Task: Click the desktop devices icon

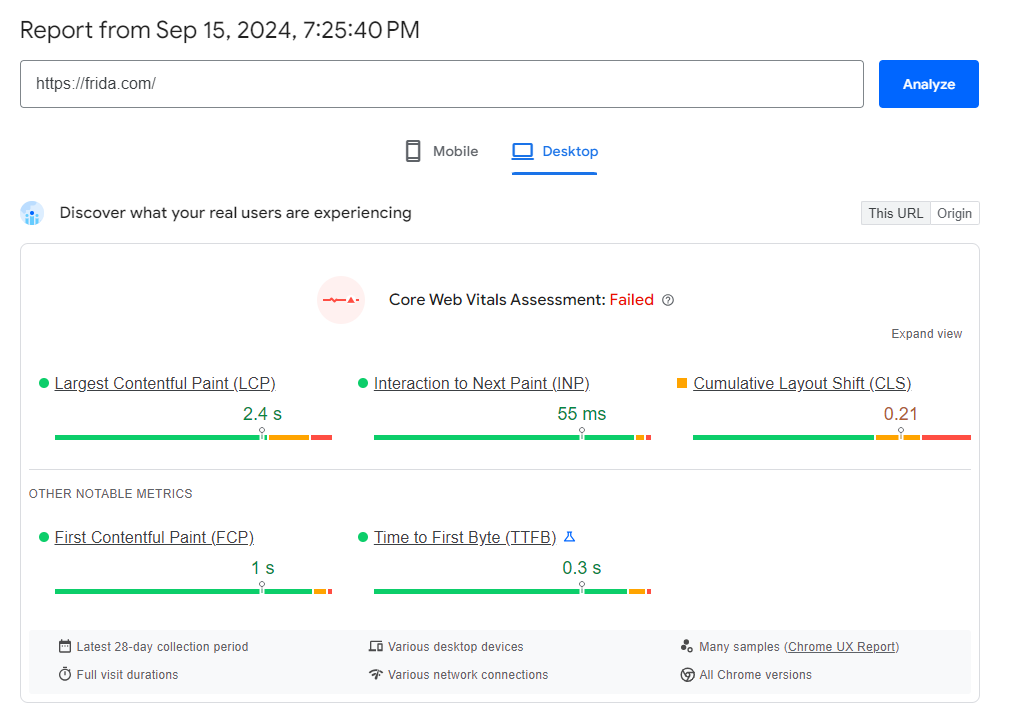Action: click(376, 647)
